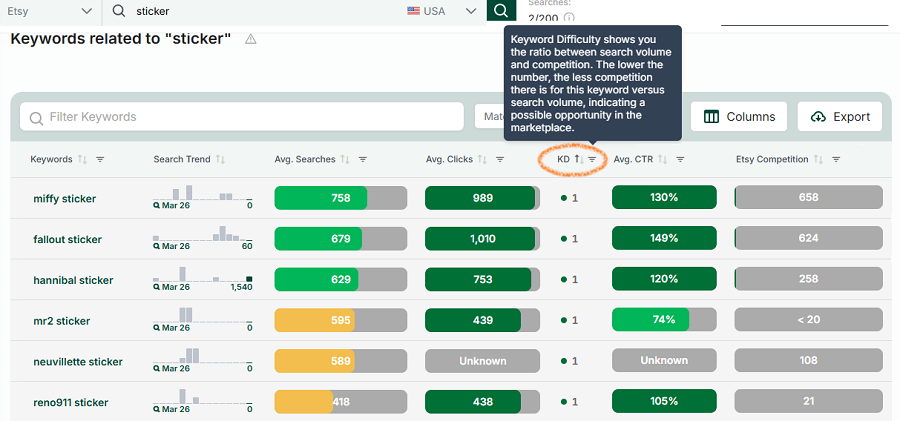Viewport: 900px width, 421px height.
Task: Click the neuvillette sticker trend chart
Action: [x=203, y=360]
